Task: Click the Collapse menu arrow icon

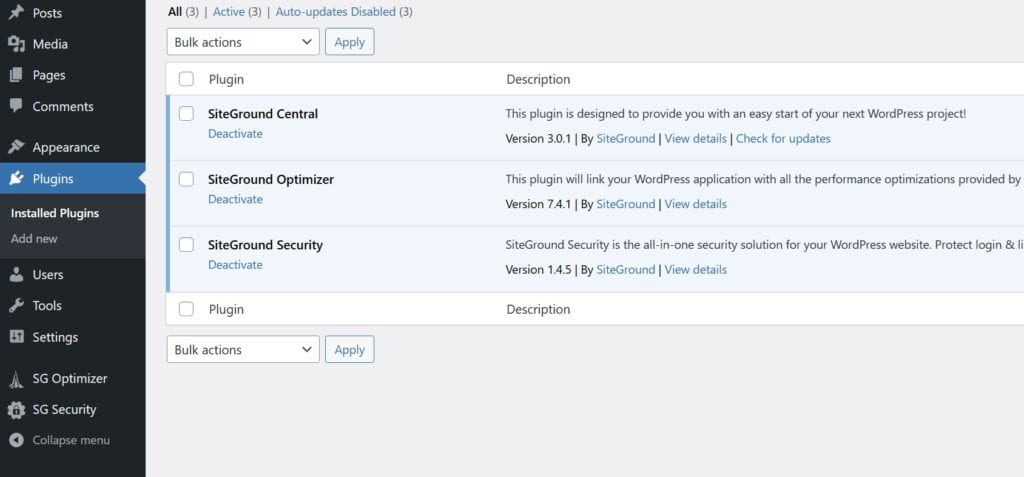Action: pos(16,440)
